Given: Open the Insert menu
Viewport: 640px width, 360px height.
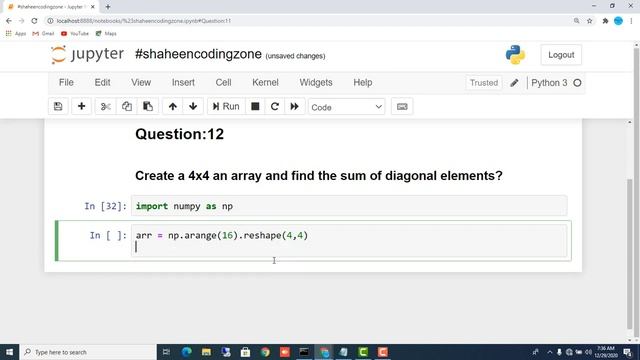Looking at the screenshot, I should 183,82.
